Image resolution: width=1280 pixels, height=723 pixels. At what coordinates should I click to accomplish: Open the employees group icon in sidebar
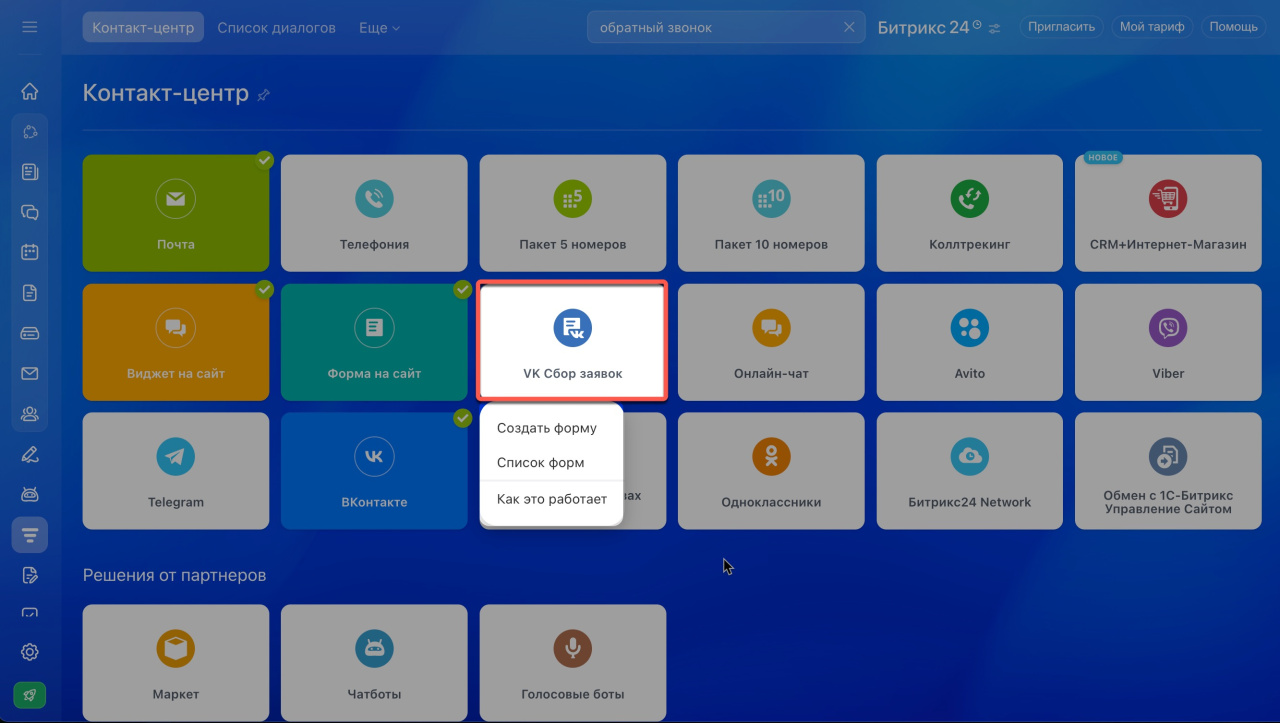30,413
